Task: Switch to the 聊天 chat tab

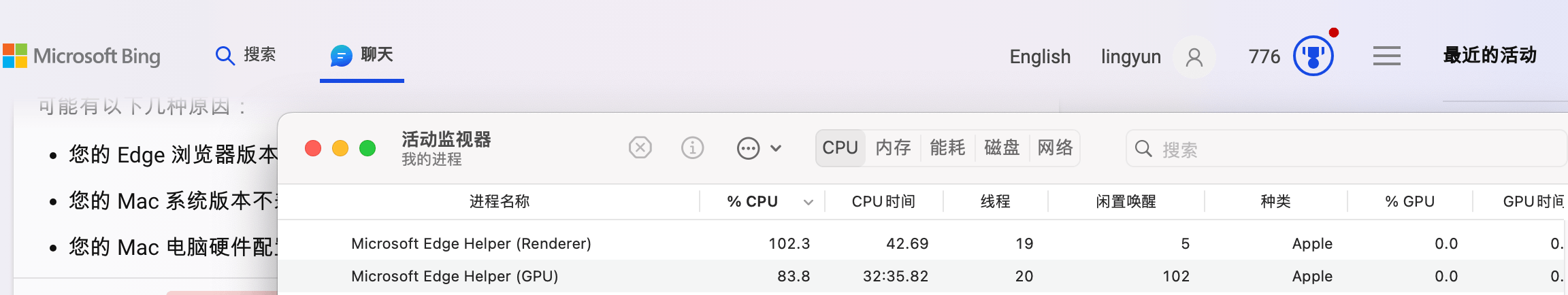Action: (362, 55)
